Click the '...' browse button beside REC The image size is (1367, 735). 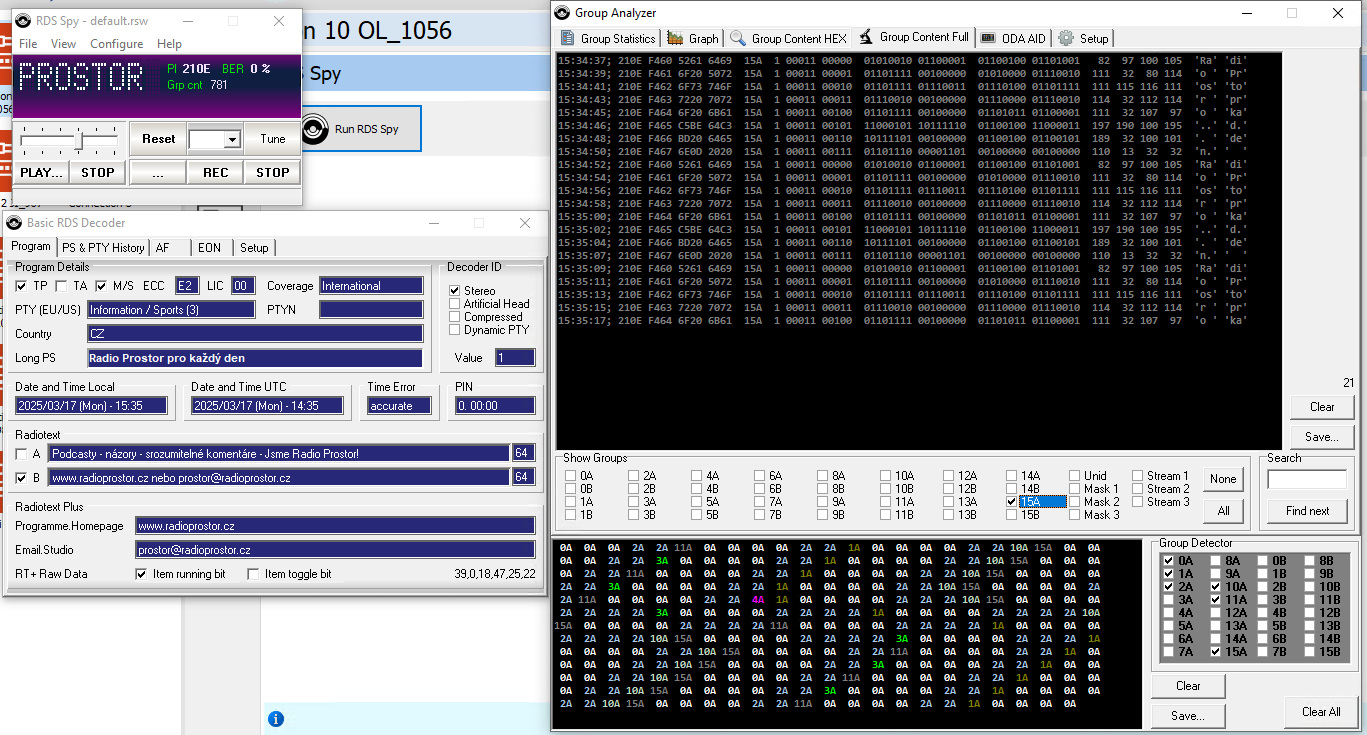click(158, 172)
